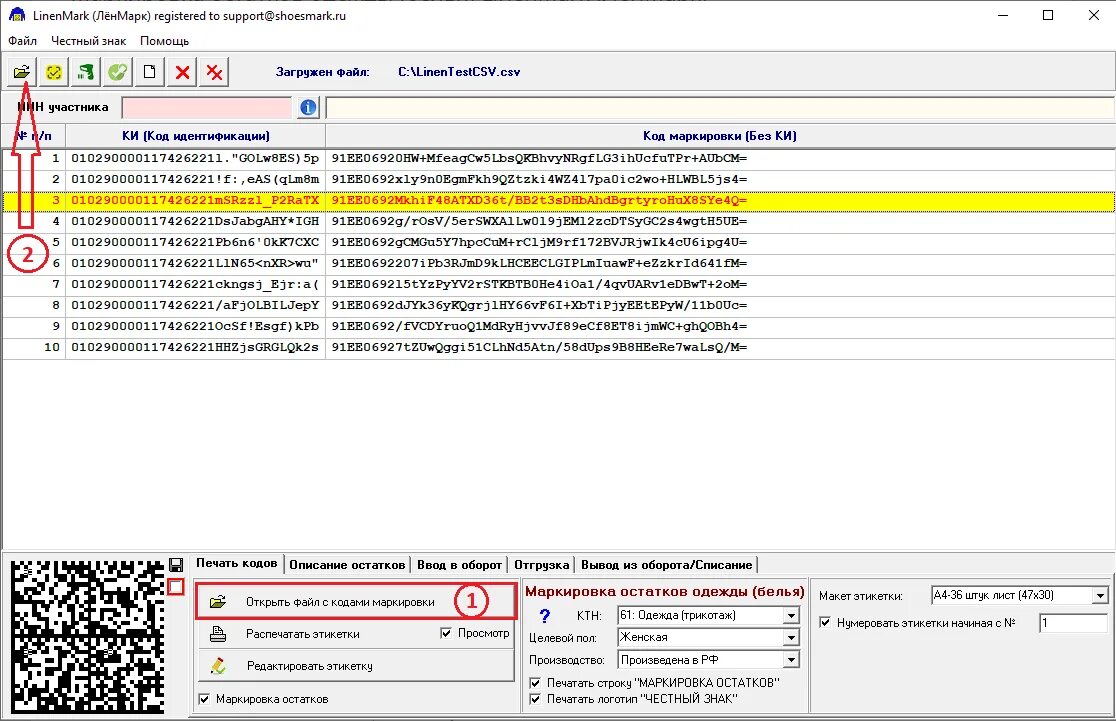Click the loaded file path C:\LinenTestCSV.csv
The width and height of the screenshot is (1116, 721).
click(459, 72)
